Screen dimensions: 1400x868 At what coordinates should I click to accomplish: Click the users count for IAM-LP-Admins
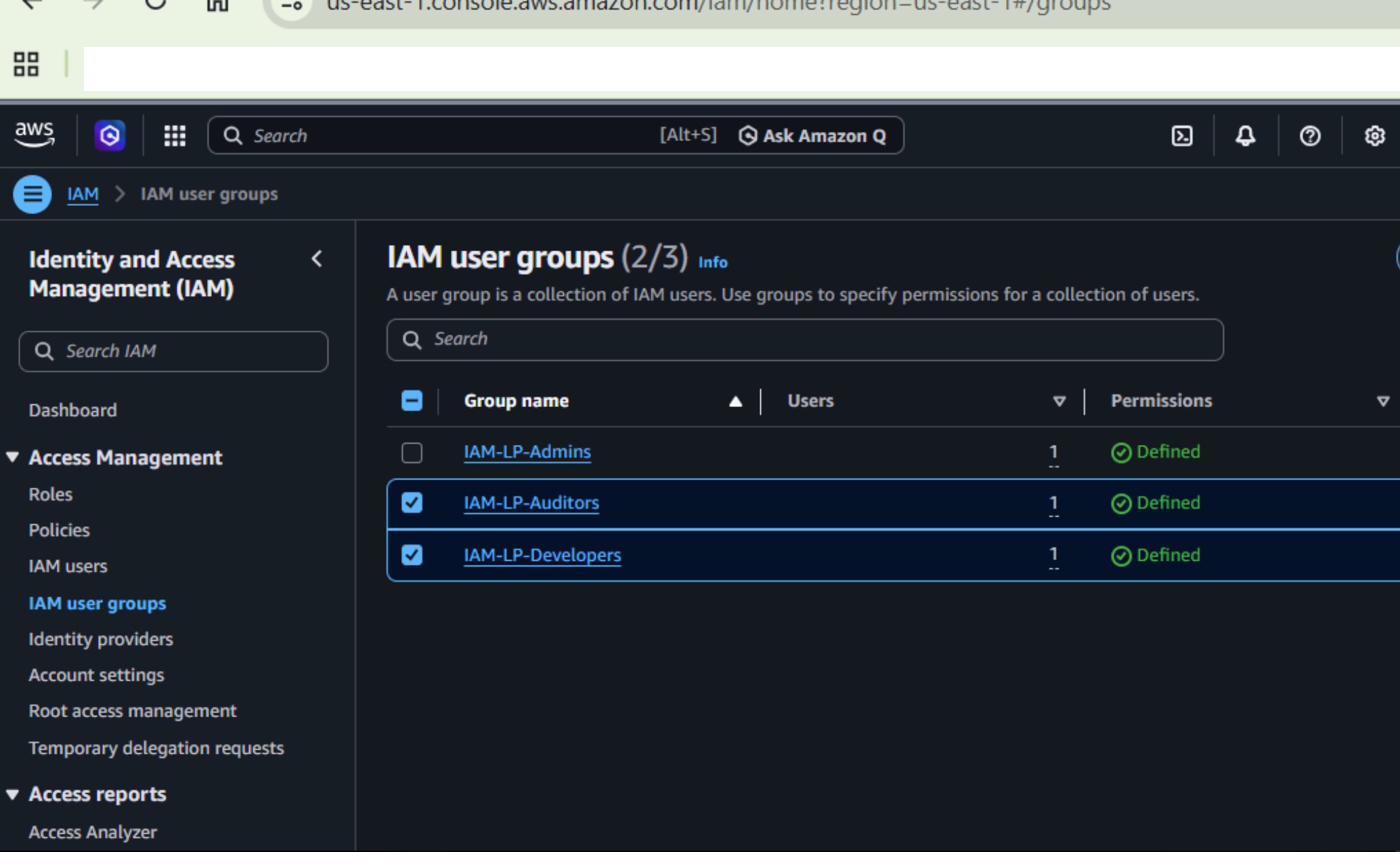click(x=1054, y=453)
